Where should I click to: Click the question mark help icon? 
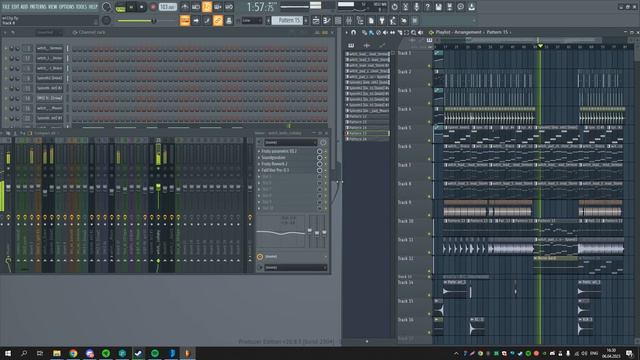point(427,7)
